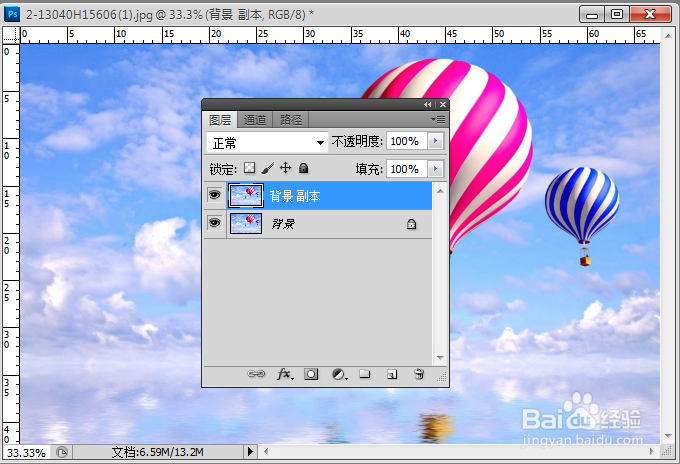Add a layer mask

click(x=311, y=374)
